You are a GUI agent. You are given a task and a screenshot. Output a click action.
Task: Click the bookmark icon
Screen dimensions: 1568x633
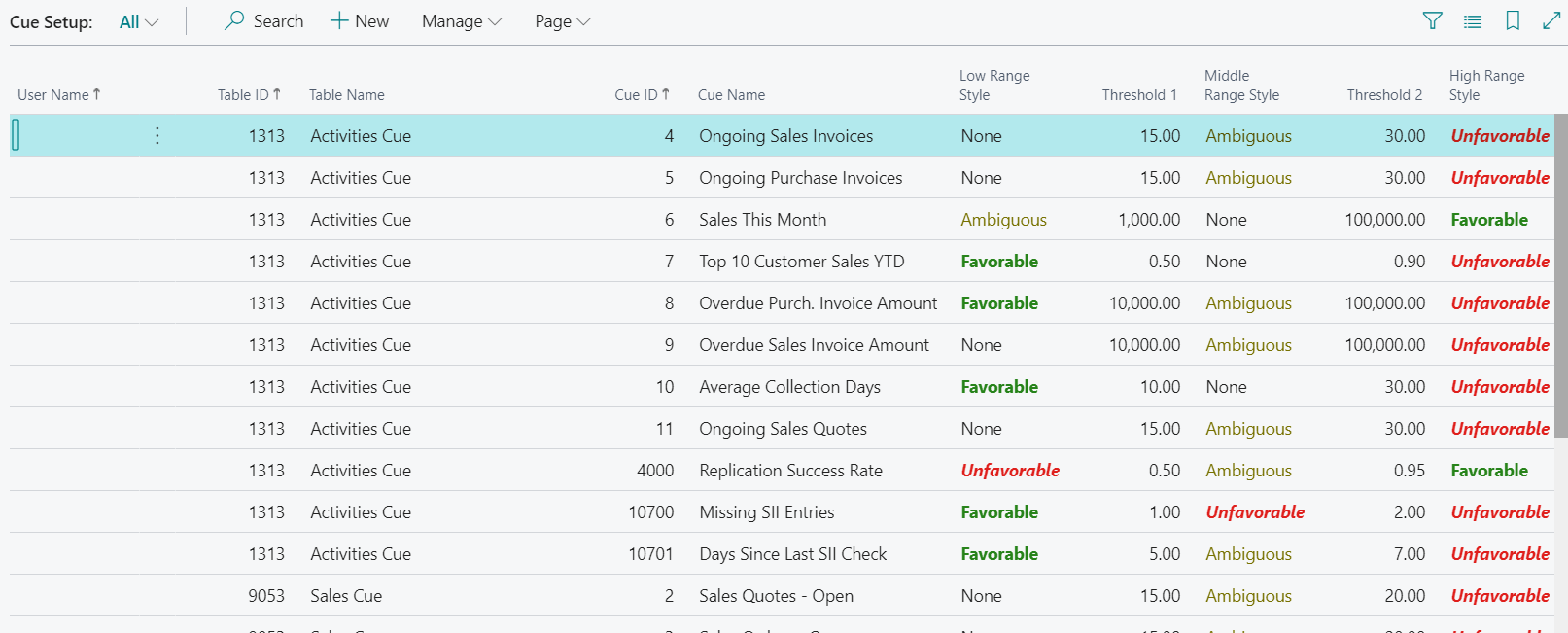[x=1513, y=20]
